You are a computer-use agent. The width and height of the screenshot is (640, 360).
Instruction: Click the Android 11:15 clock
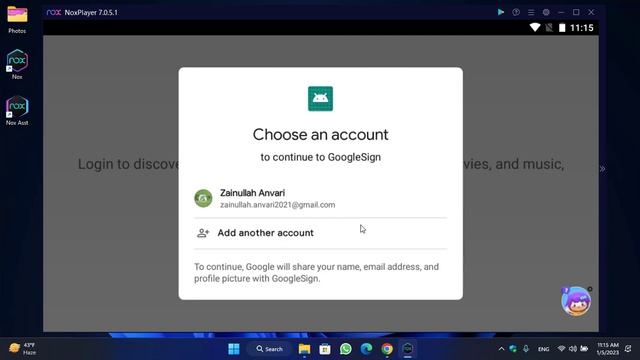[x=582, y=28]
